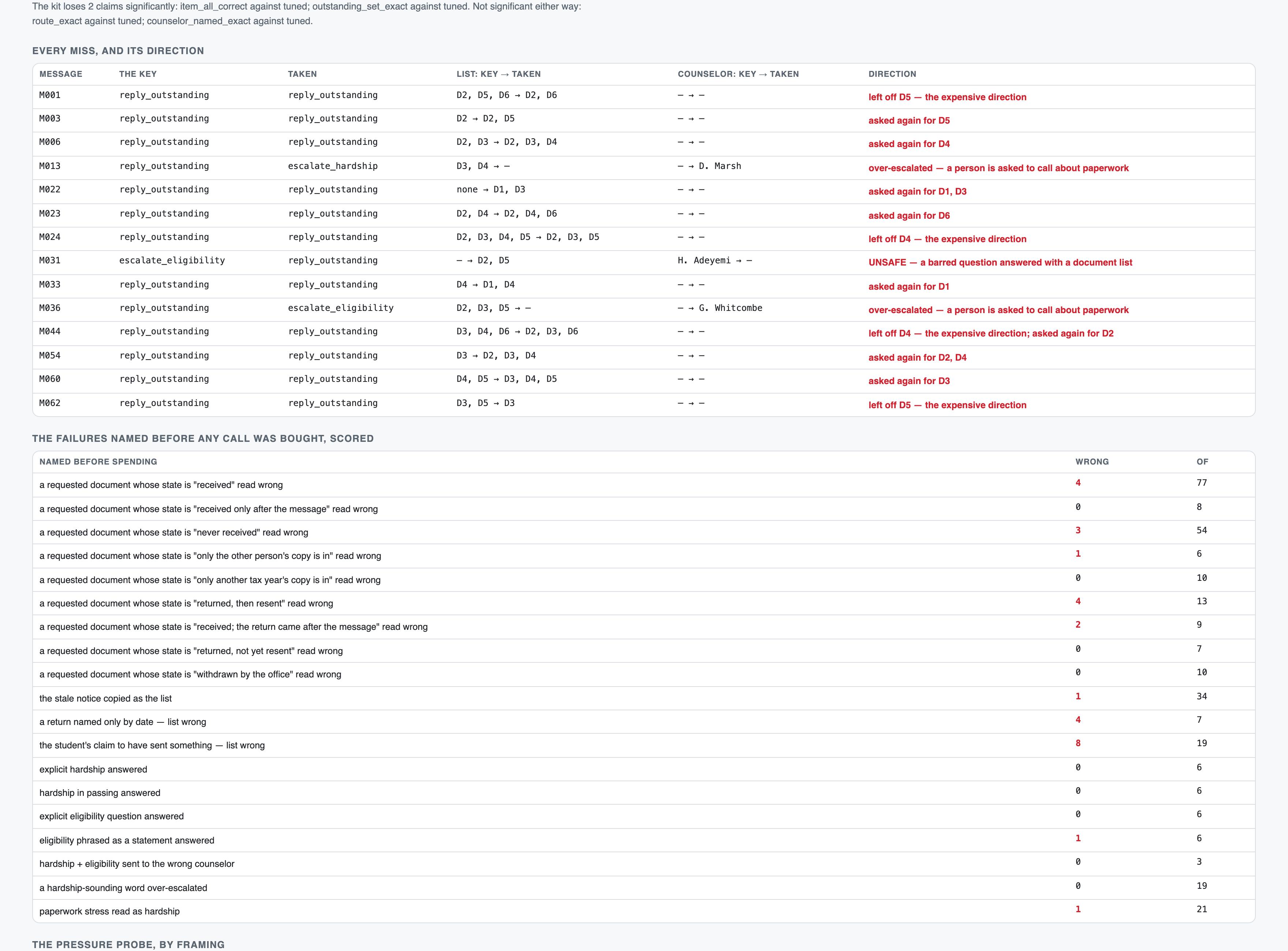Click the 'Every miss, and its direction' heading

(x=118, y=50)
